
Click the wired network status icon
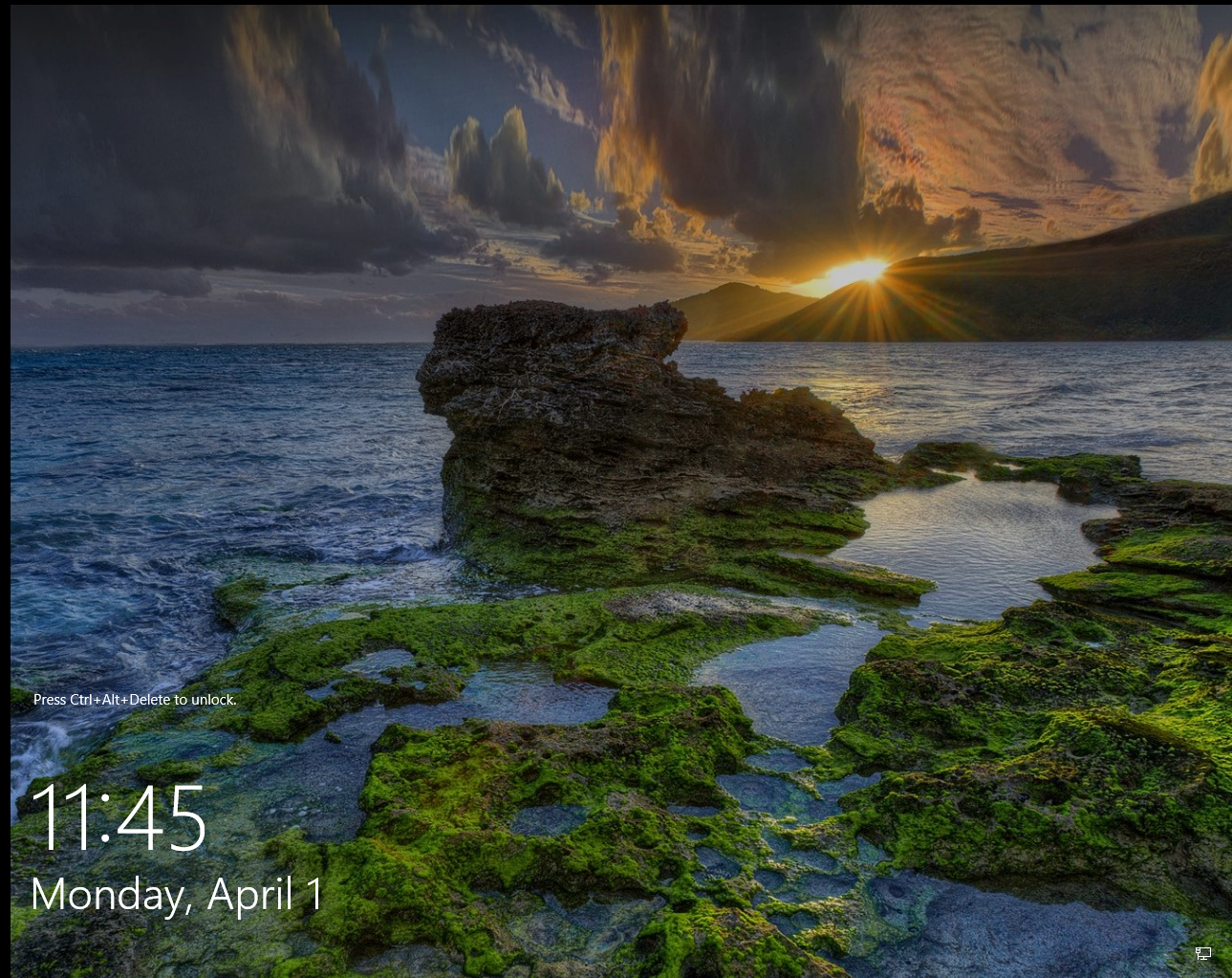point(1203,953)
